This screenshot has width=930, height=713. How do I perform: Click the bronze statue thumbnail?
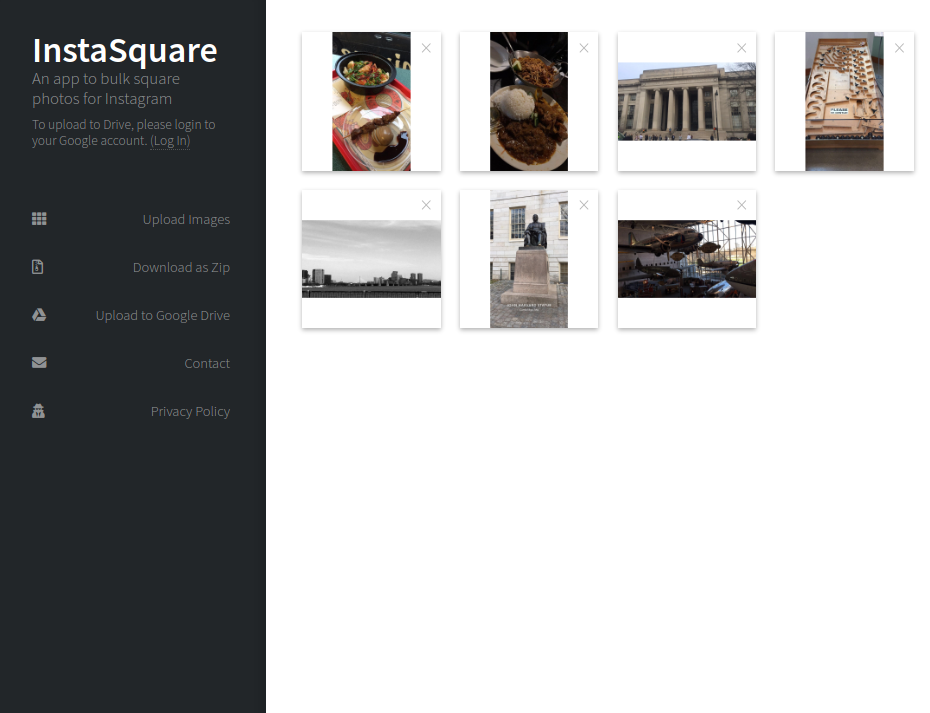point(528,258)
